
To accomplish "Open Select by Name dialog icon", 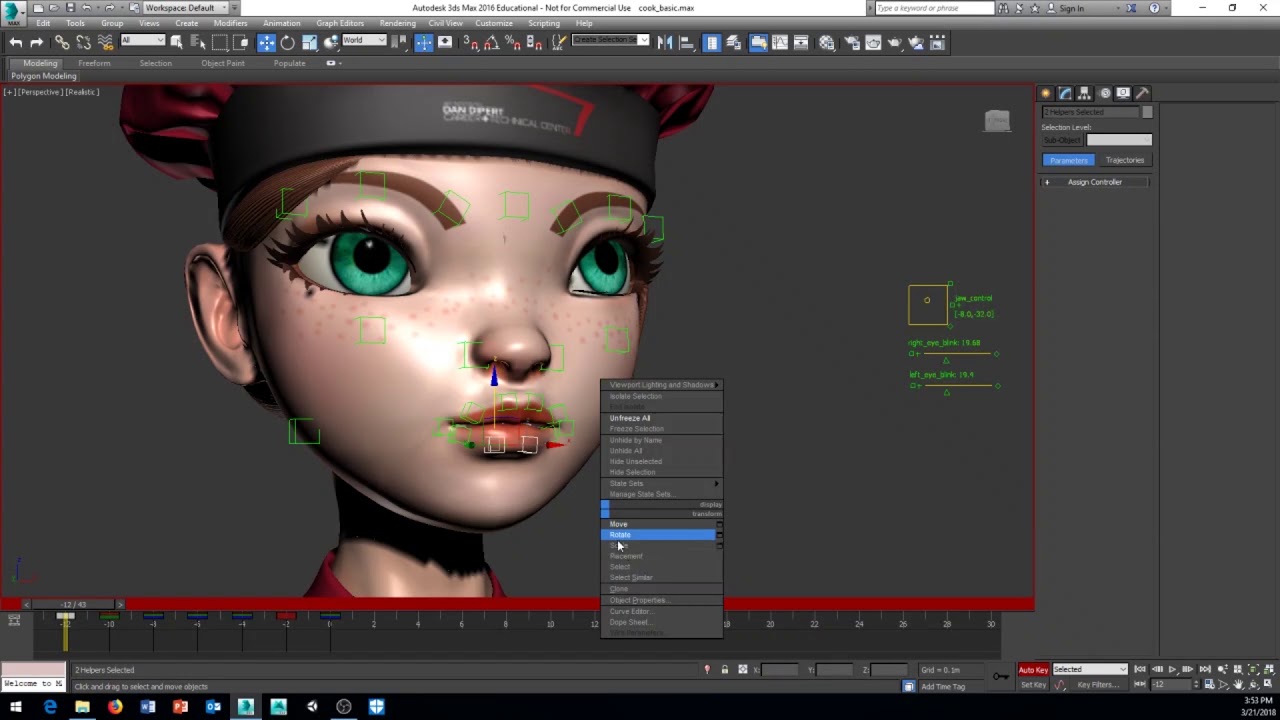I will tap(198, 42).
